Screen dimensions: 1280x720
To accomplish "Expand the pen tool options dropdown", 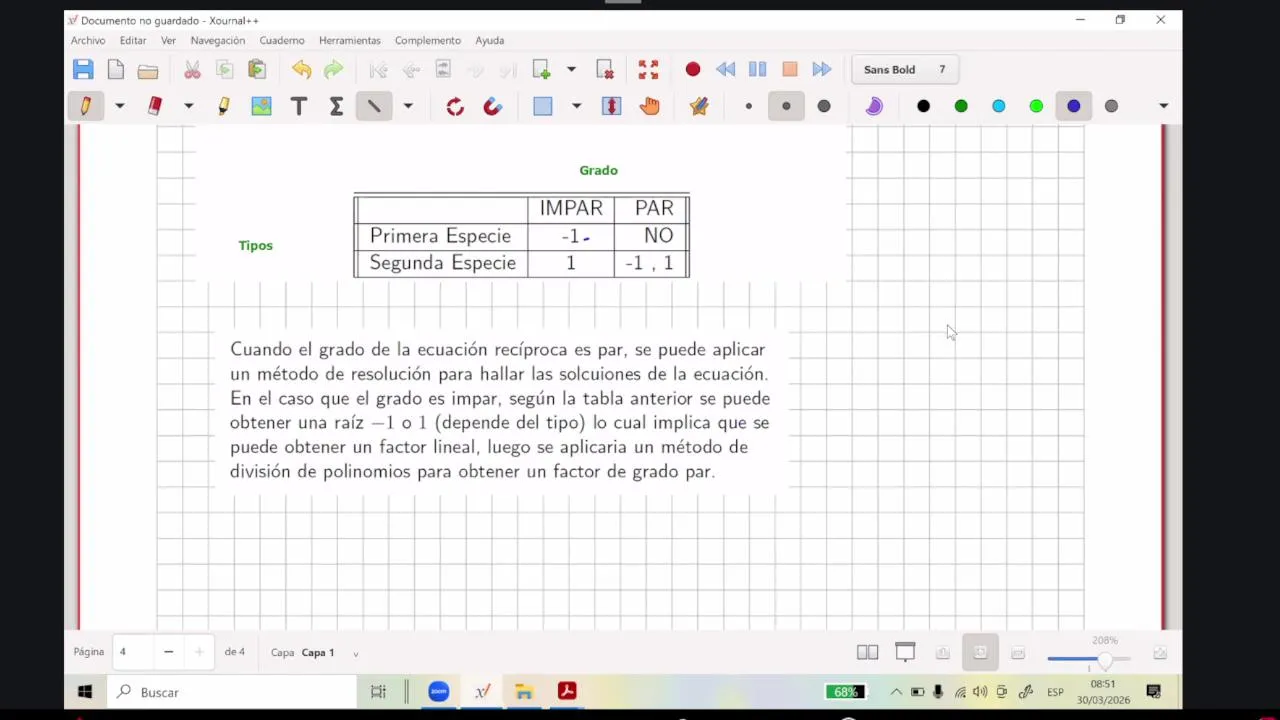I will pos(119,106).
